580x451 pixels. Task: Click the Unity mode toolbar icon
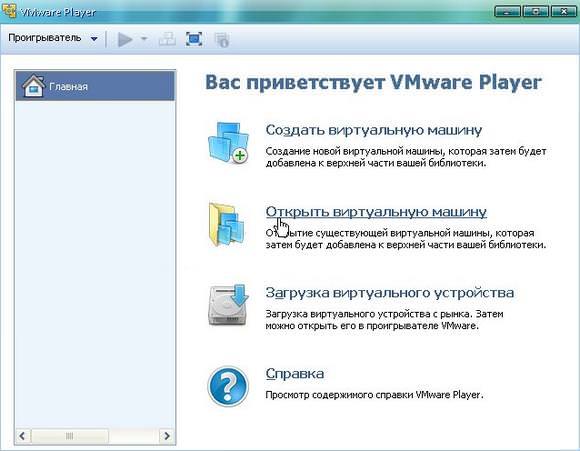point(222,40)
